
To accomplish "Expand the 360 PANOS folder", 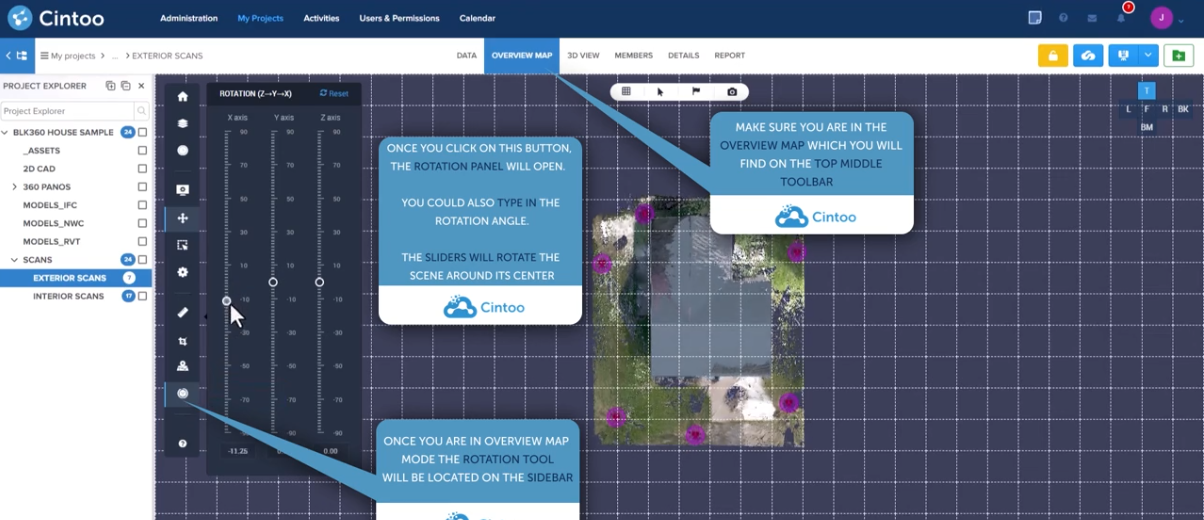I will [x=14, y=187].
